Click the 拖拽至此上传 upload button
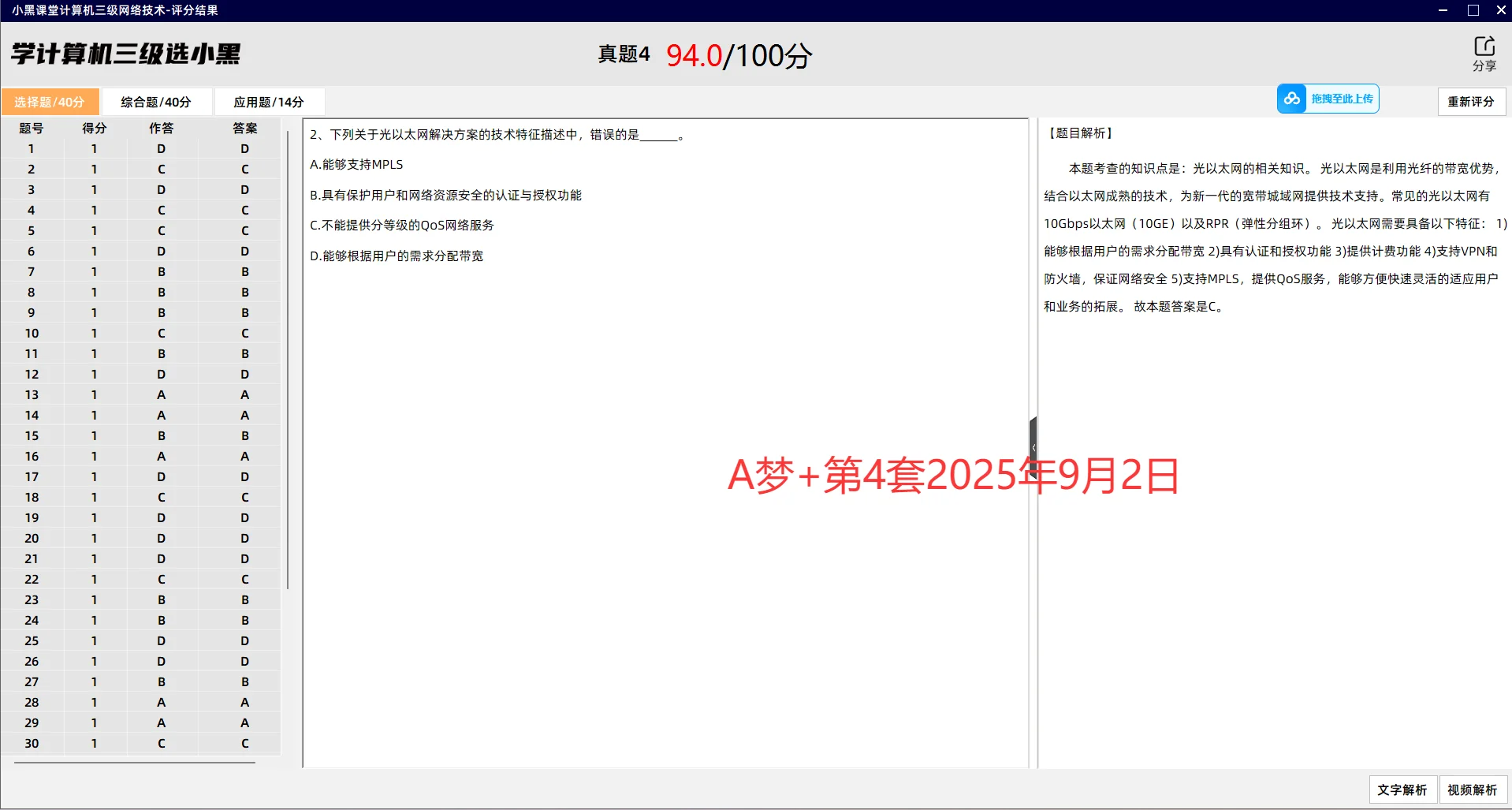This screenshot has height=810, width=1512. pyautogui.click(x=1342, y=98)
